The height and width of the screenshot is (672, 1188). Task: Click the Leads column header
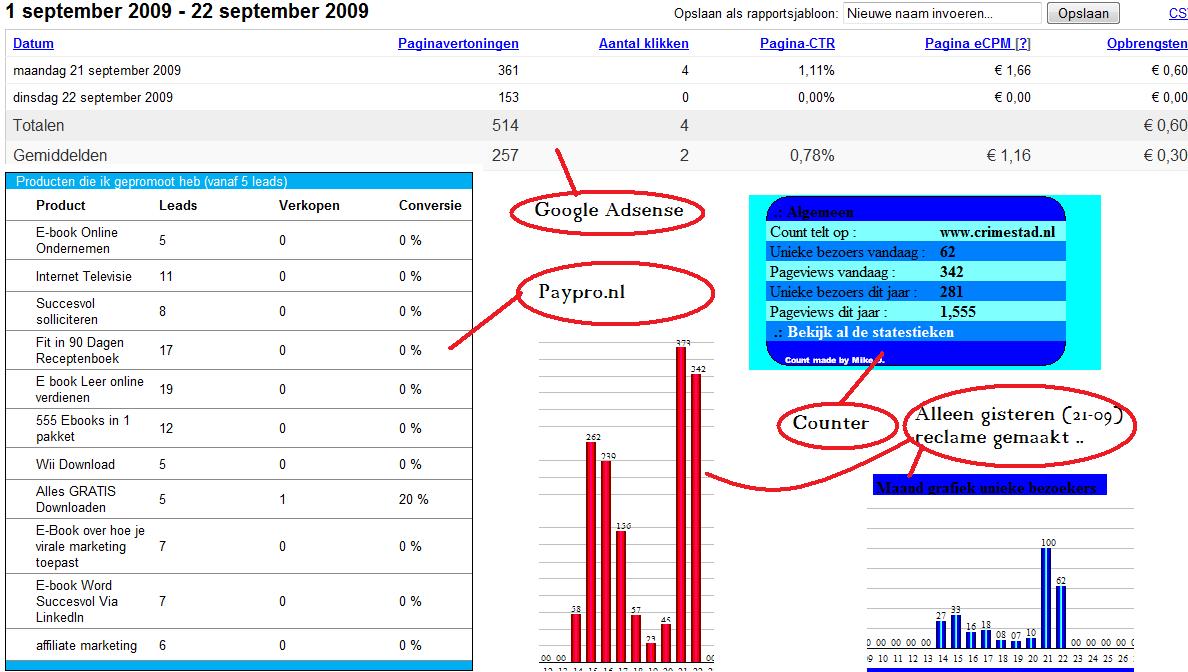(178, 205)
